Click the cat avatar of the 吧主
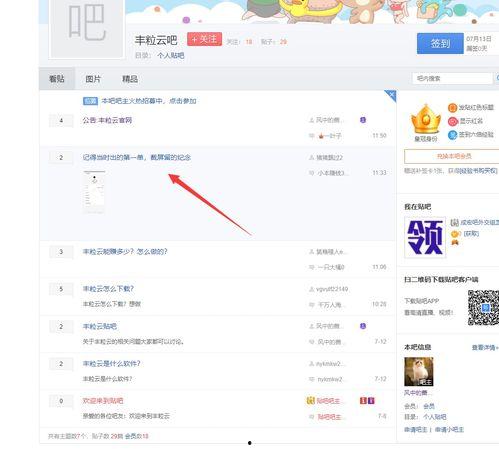This screenshot has width=499, height=449. pos(419,371)
